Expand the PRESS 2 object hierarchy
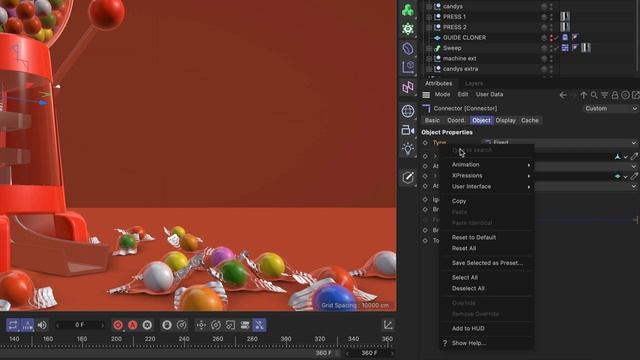The image size is (640, 360). pos(429,27)
